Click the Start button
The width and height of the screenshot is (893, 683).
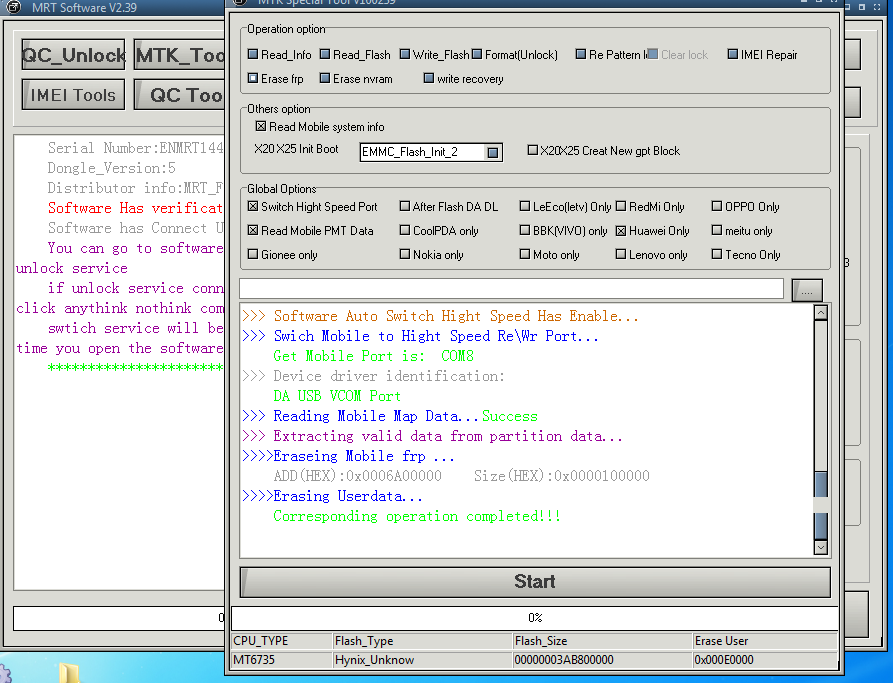[x=535, y=582]
